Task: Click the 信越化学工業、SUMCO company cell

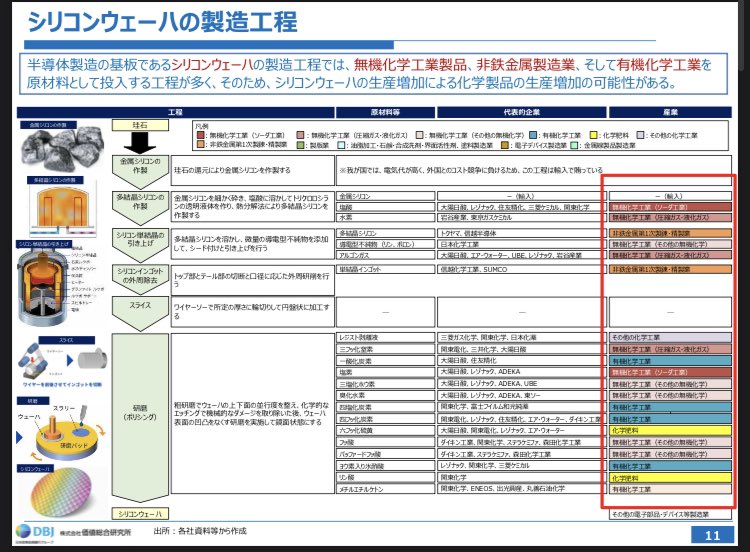Action: pos(522,269)
